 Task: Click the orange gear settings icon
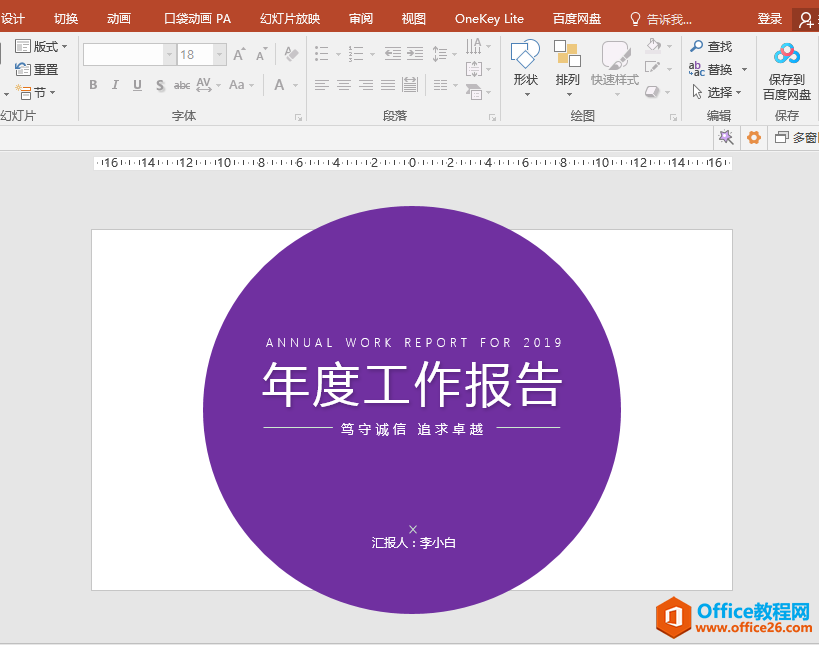(754, 138)
